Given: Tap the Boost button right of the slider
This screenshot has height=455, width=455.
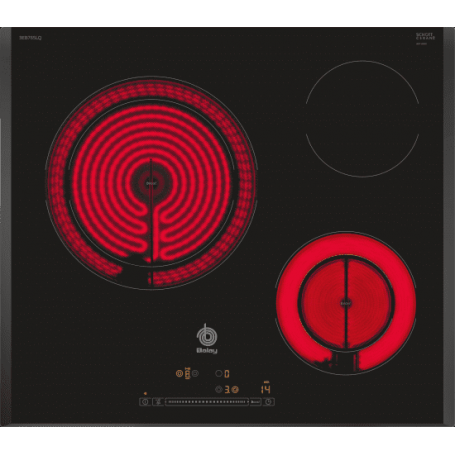Looking at the screenshot, I should click(x=256, y=402).
